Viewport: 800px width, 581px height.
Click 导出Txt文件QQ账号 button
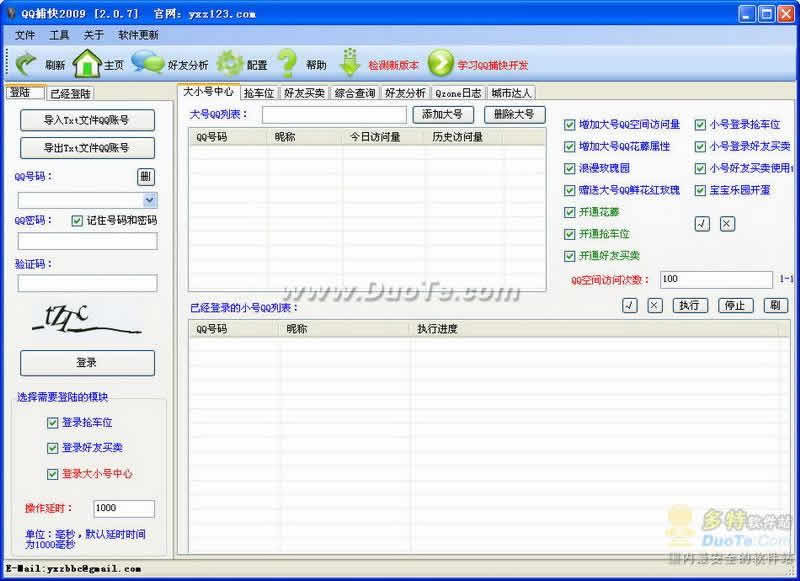click(x=87, y=148)
